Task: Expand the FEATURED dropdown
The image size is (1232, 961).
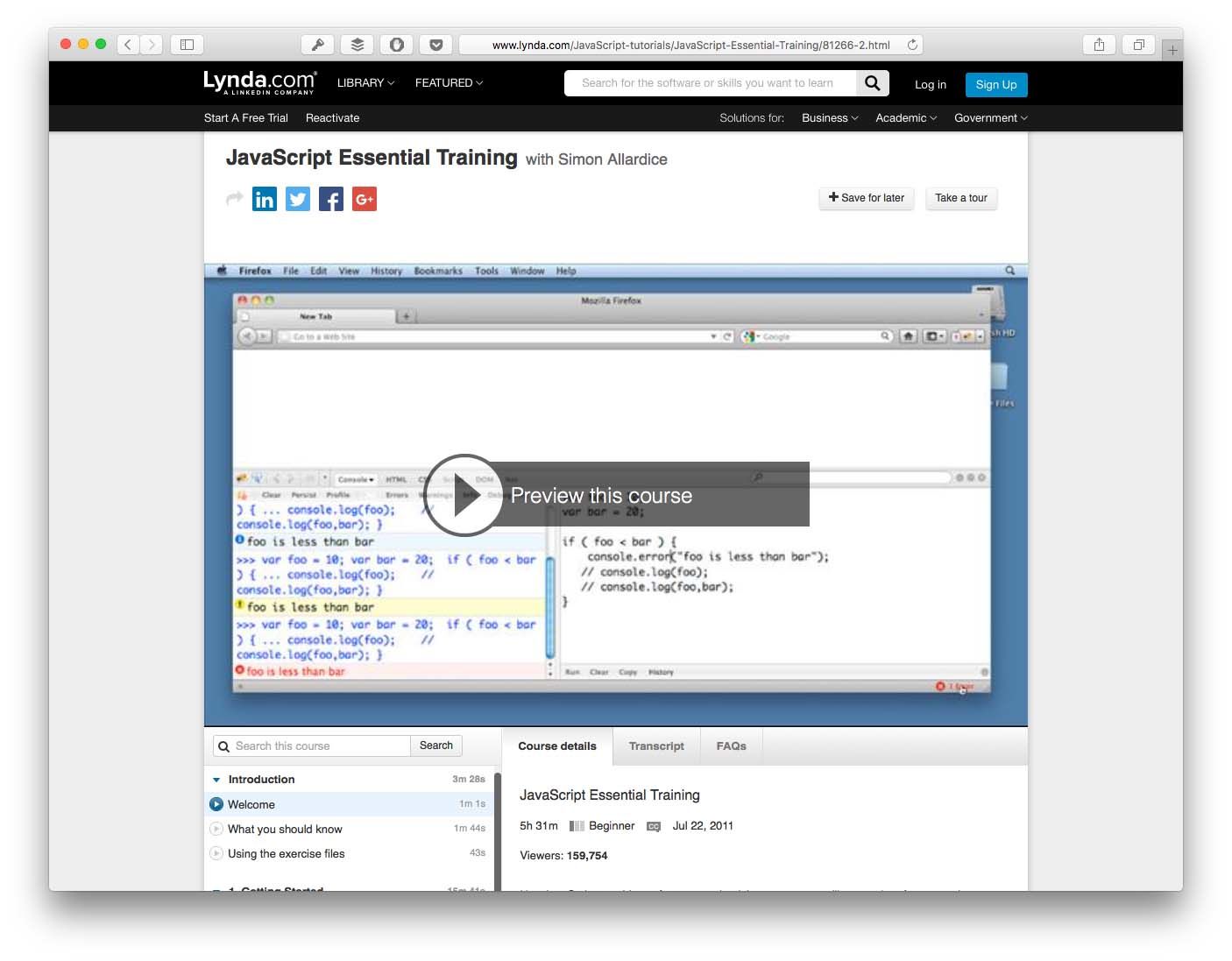Action: coord(449,83)
